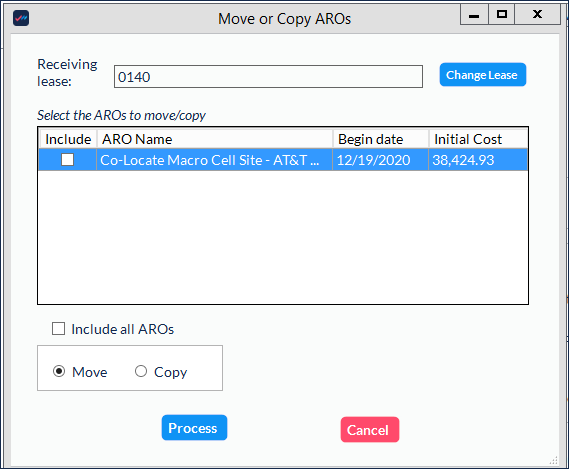Minimize the Move or Copy AROs window
The image size is (569, 469).
click(474, 15)
